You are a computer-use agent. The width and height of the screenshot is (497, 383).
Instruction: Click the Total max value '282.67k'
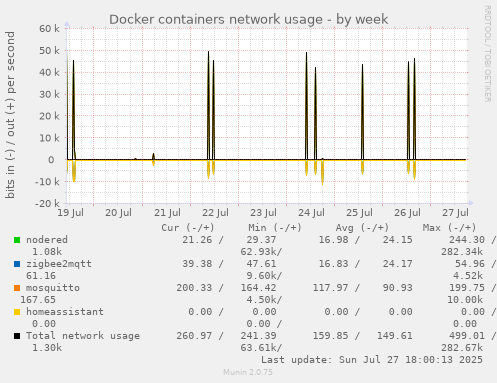coord(462,348)
